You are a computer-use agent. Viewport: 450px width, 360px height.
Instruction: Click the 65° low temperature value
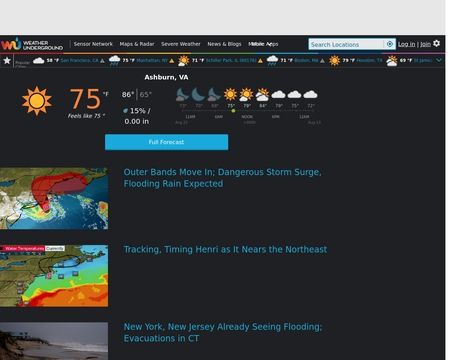click(x=146, y=95)
